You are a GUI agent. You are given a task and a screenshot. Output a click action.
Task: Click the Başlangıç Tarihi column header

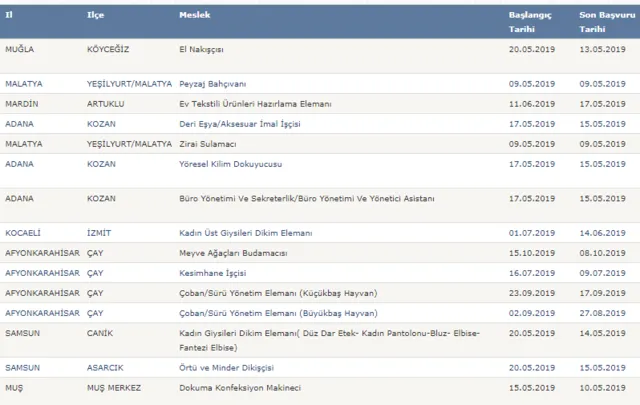[532, 23]
